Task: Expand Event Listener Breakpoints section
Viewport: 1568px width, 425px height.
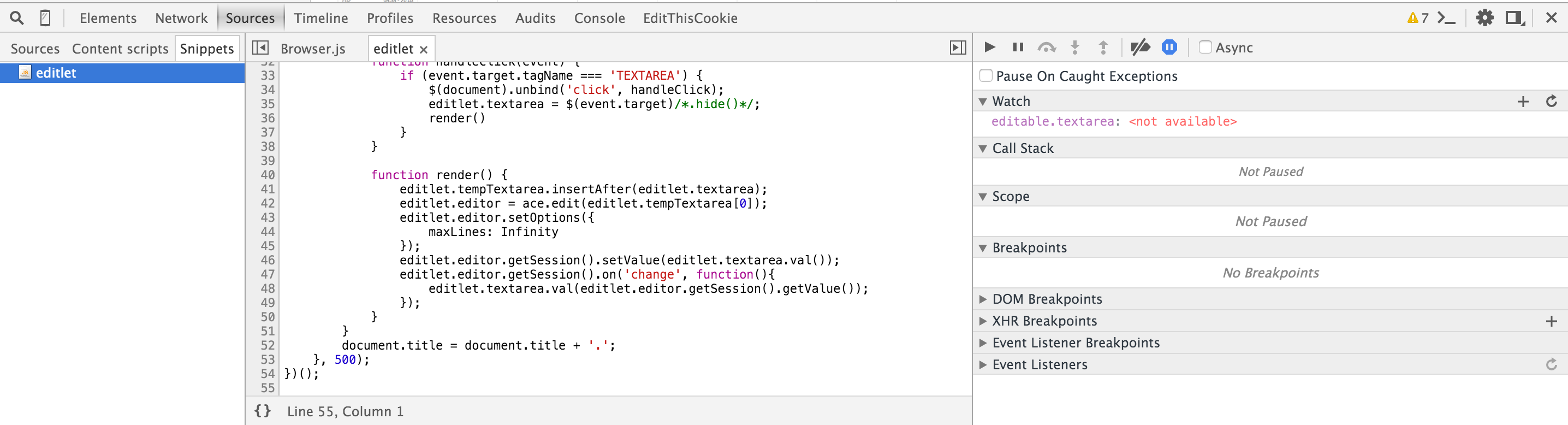Action: pyautogui.click(x=982, y=343)
